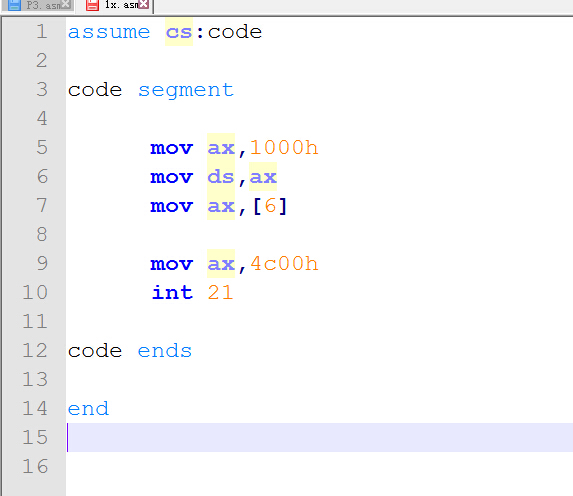
Task: Close the P3.asm tab
Action: click(66, 4)
